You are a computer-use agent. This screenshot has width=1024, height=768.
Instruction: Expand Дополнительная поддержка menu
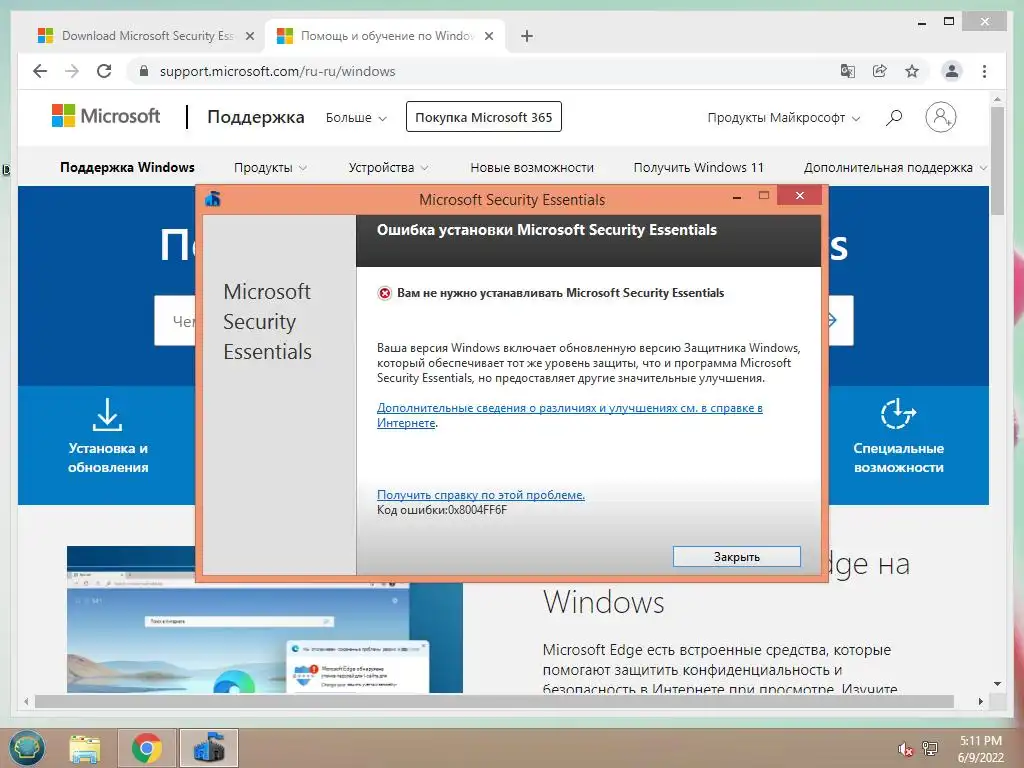(x=895, y=168)
